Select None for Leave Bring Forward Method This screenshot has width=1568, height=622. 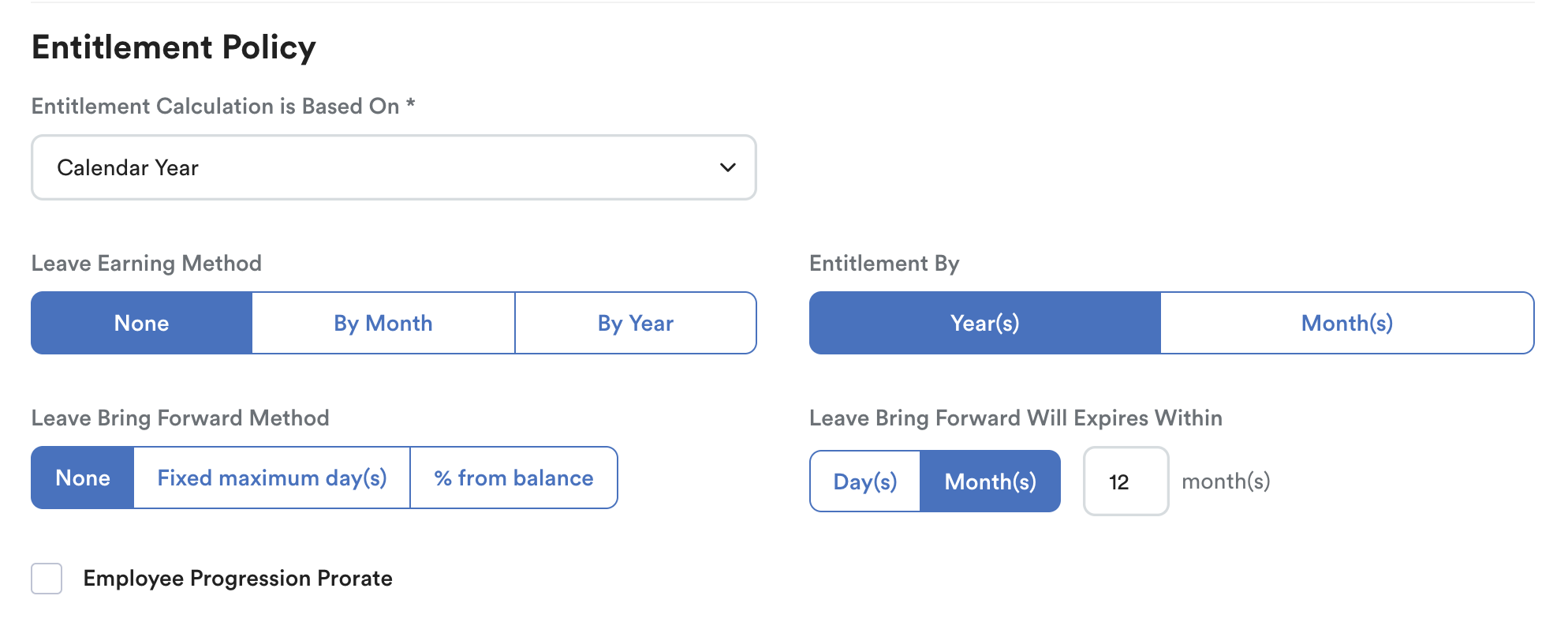83,478
